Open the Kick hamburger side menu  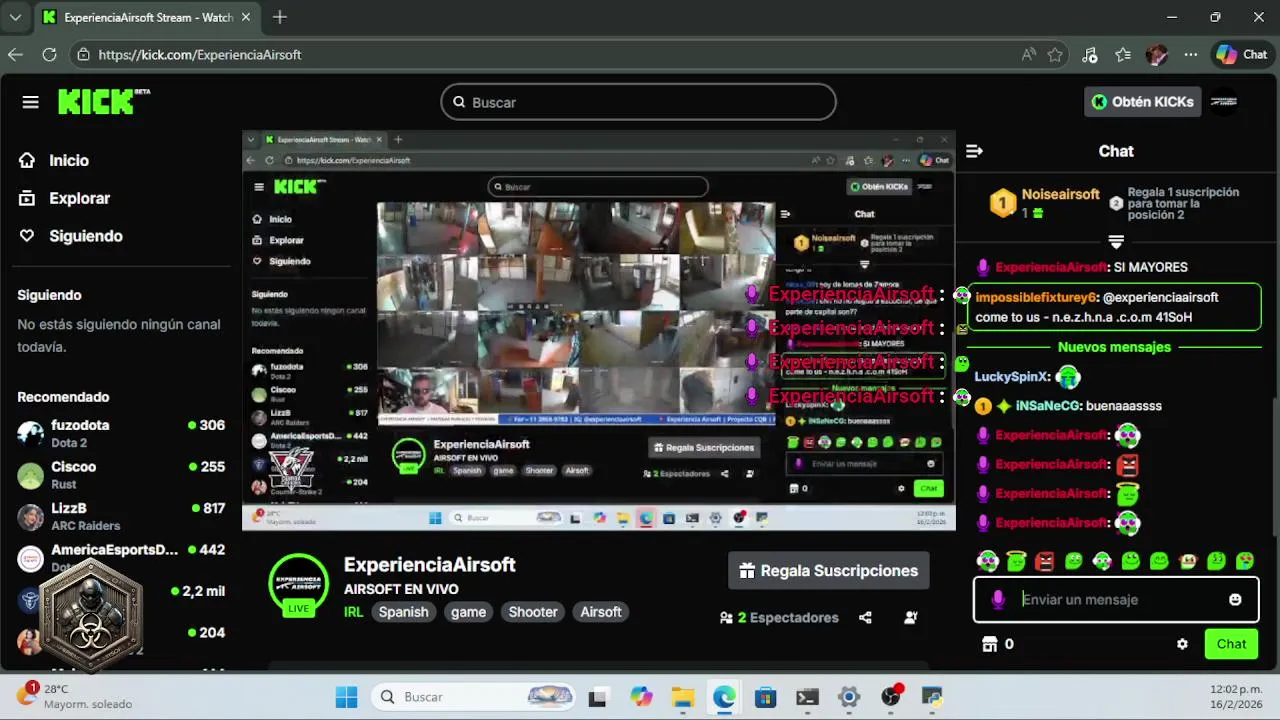click(31, 102)
